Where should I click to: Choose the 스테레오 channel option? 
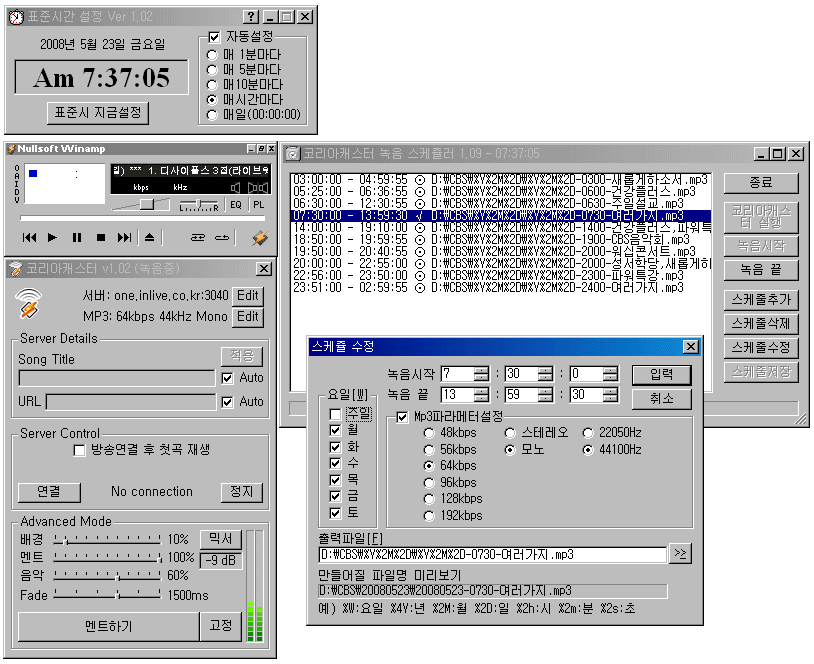510,433
